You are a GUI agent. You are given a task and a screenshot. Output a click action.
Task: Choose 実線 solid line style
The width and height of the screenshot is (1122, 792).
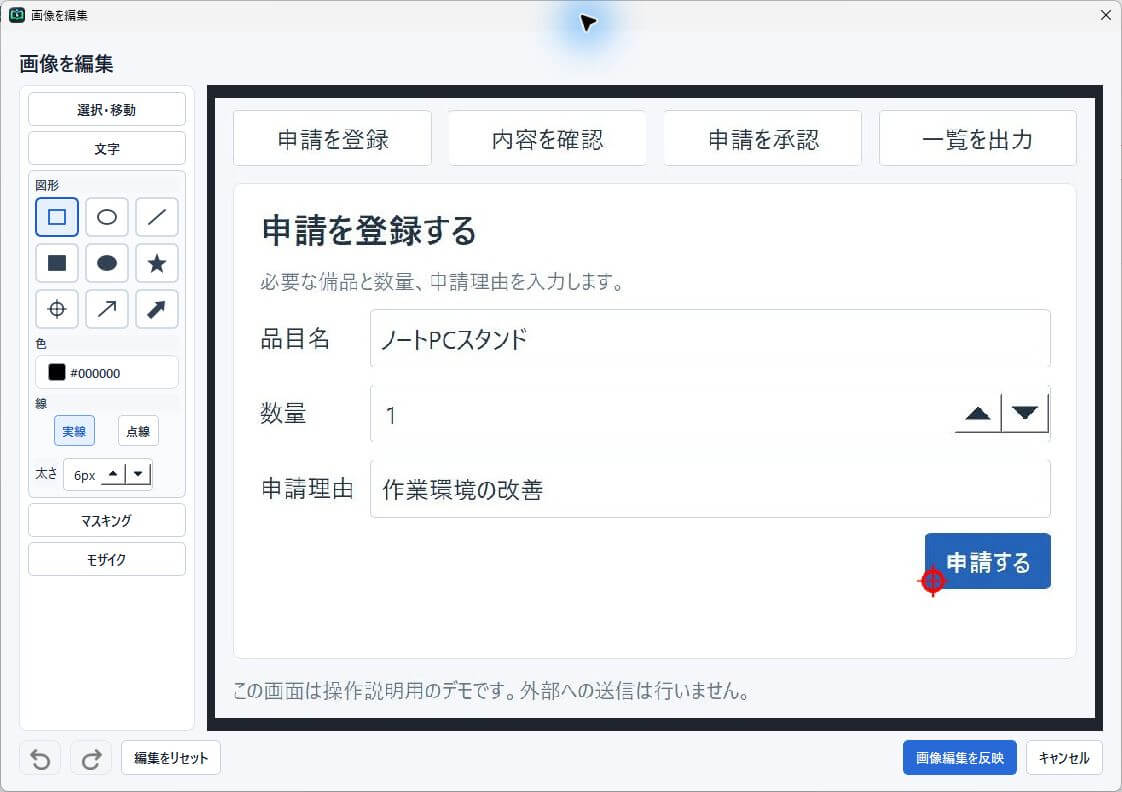click(74, 431)
